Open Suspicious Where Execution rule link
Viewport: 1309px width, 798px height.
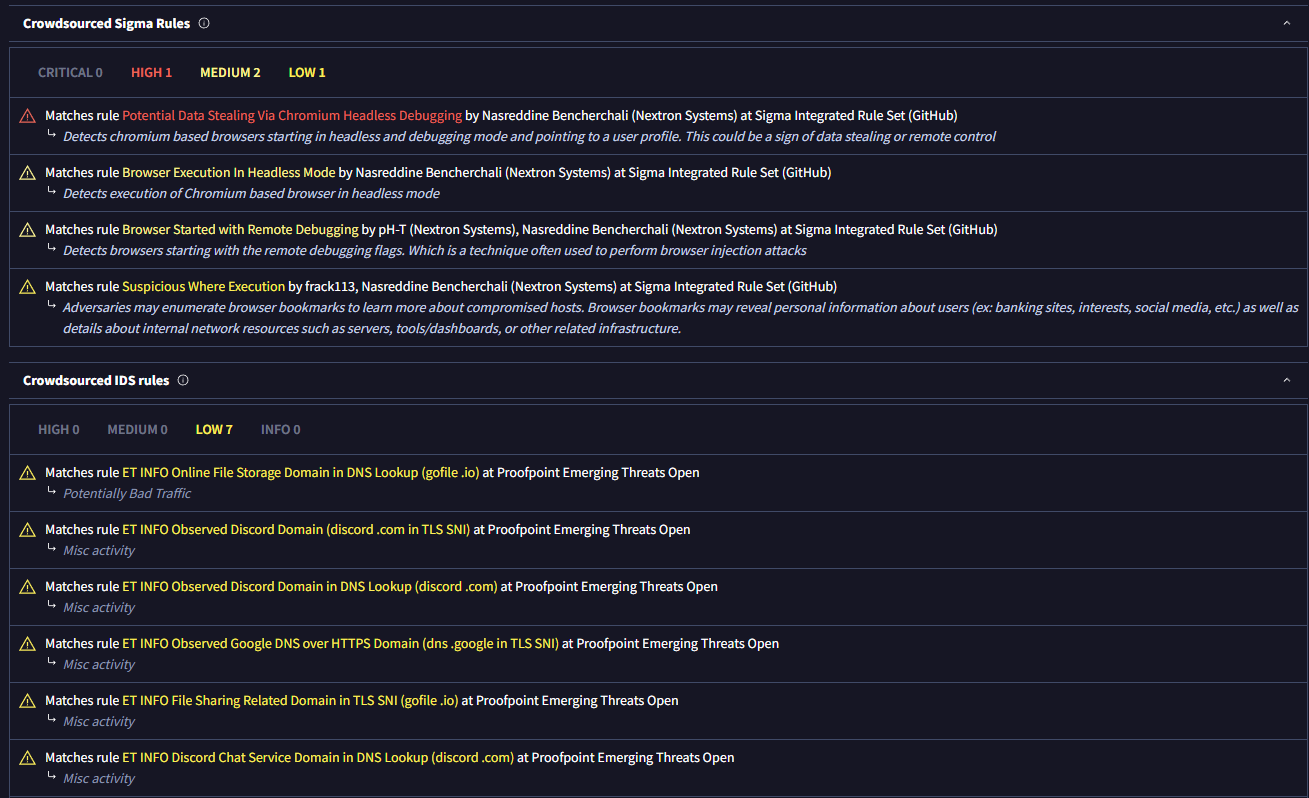pos(204,287)
